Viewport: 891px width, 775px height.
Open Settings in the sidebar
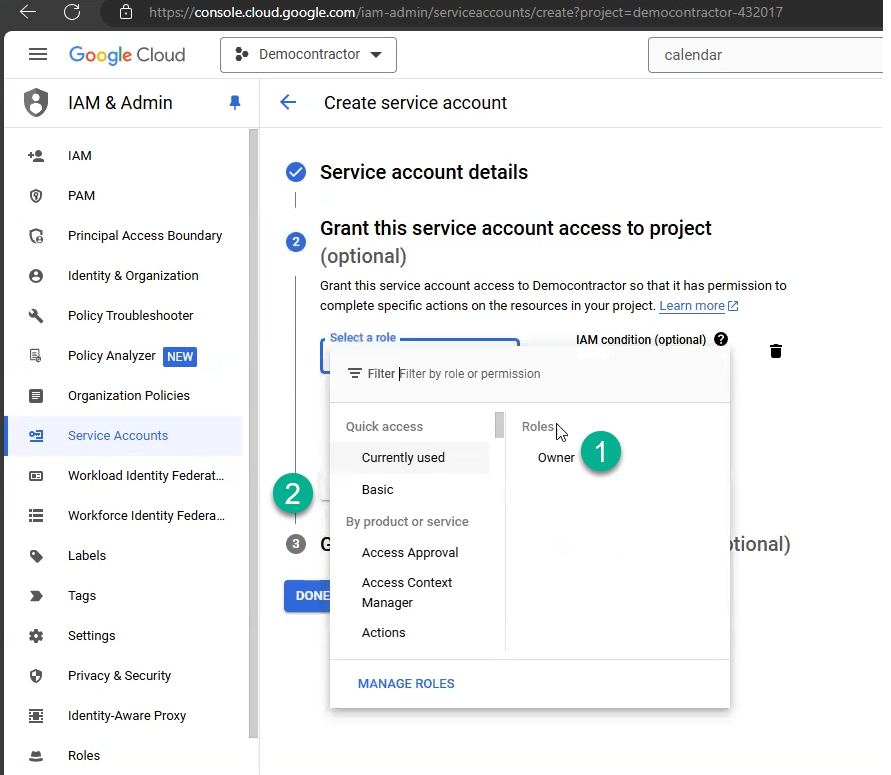[91, 636]
